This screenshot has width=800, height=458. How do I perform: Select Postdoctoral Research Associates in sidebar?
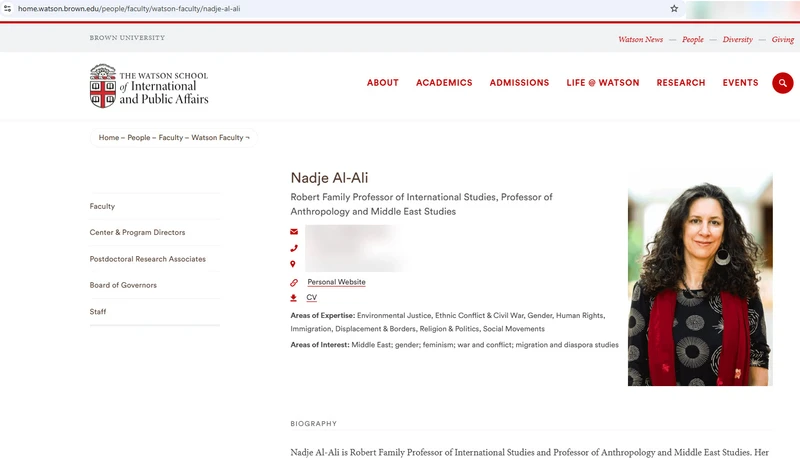147,259
